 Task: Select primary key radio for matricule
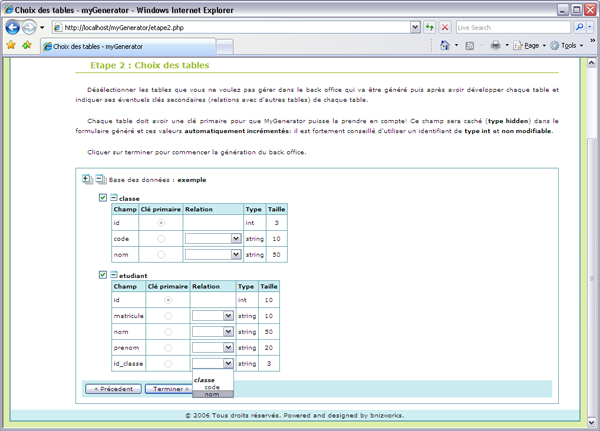click(168, 316)
